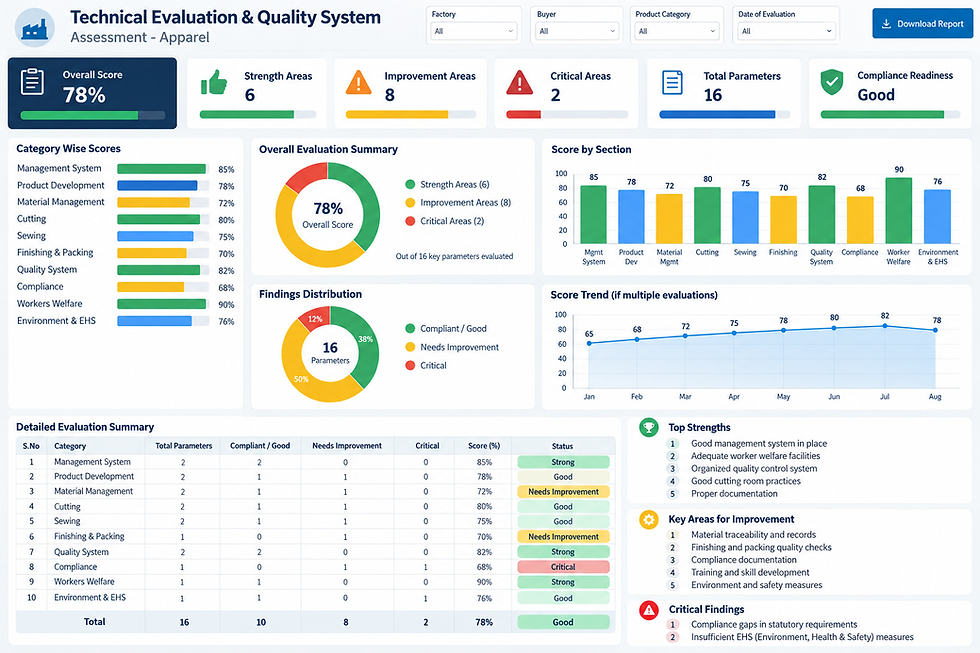Click the Strength Areas progress bar
The width and height of the screenshot is (980, 653).
pos(258,114)
